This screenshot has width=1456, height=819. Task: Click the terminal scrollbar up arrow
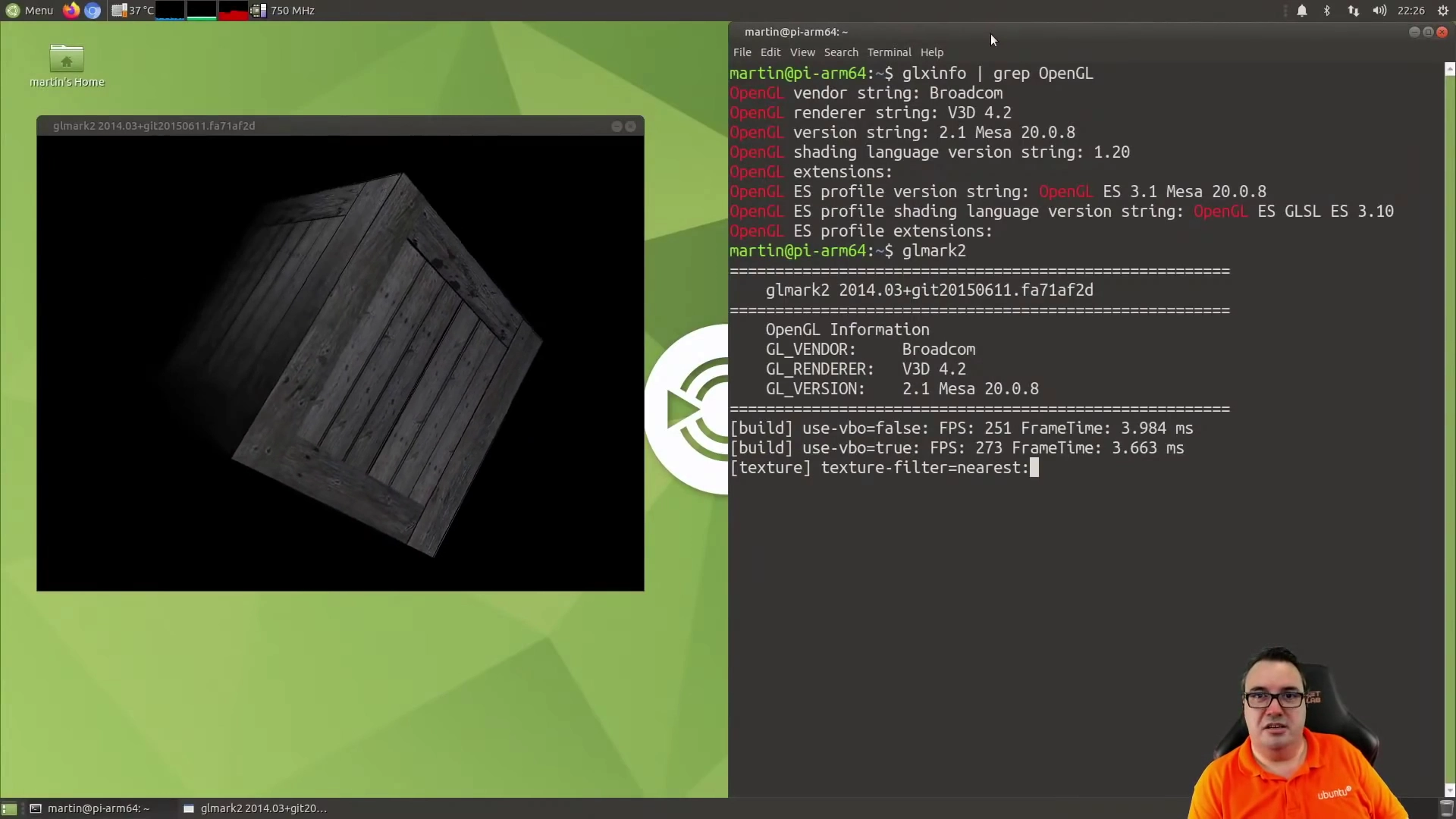pyautogui.click(x=1449, y=69)
